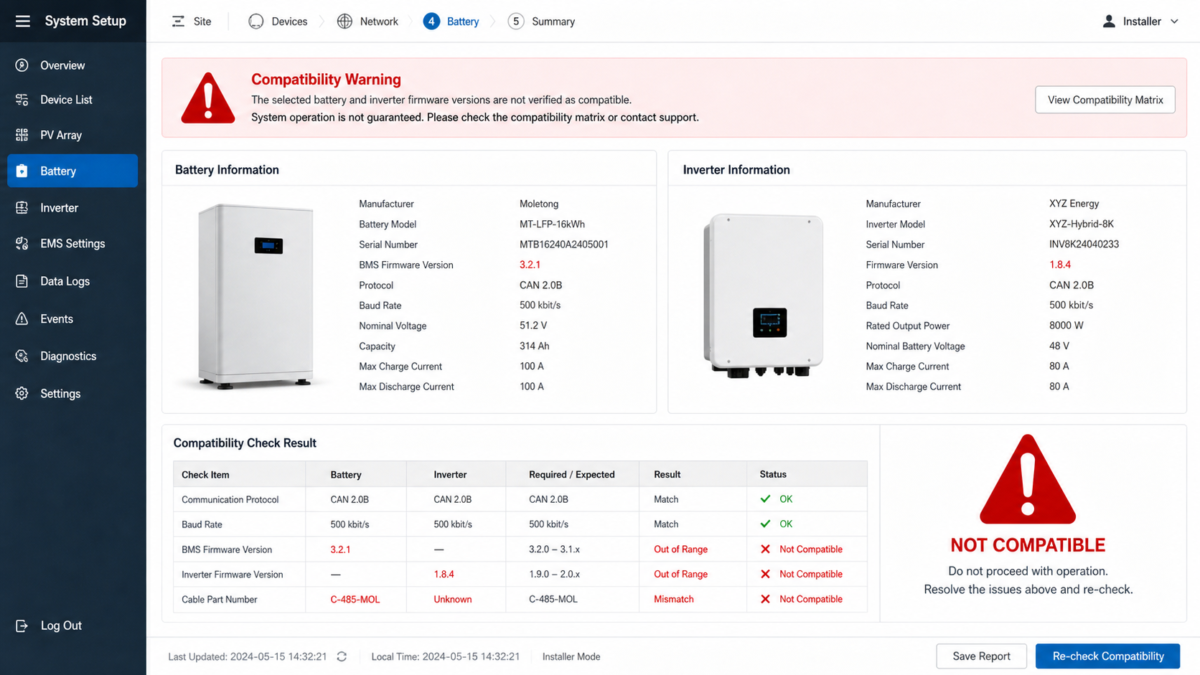The height and width of the screenshot is (675, 1200).
Task: Click the step 4 Battery circle
Action: 431,21
